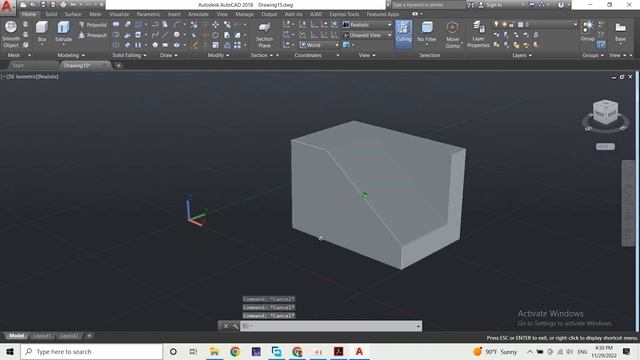Click the command line input field
Screen dimensions: 640x360
pyautogui.click(x=328, y=326)
